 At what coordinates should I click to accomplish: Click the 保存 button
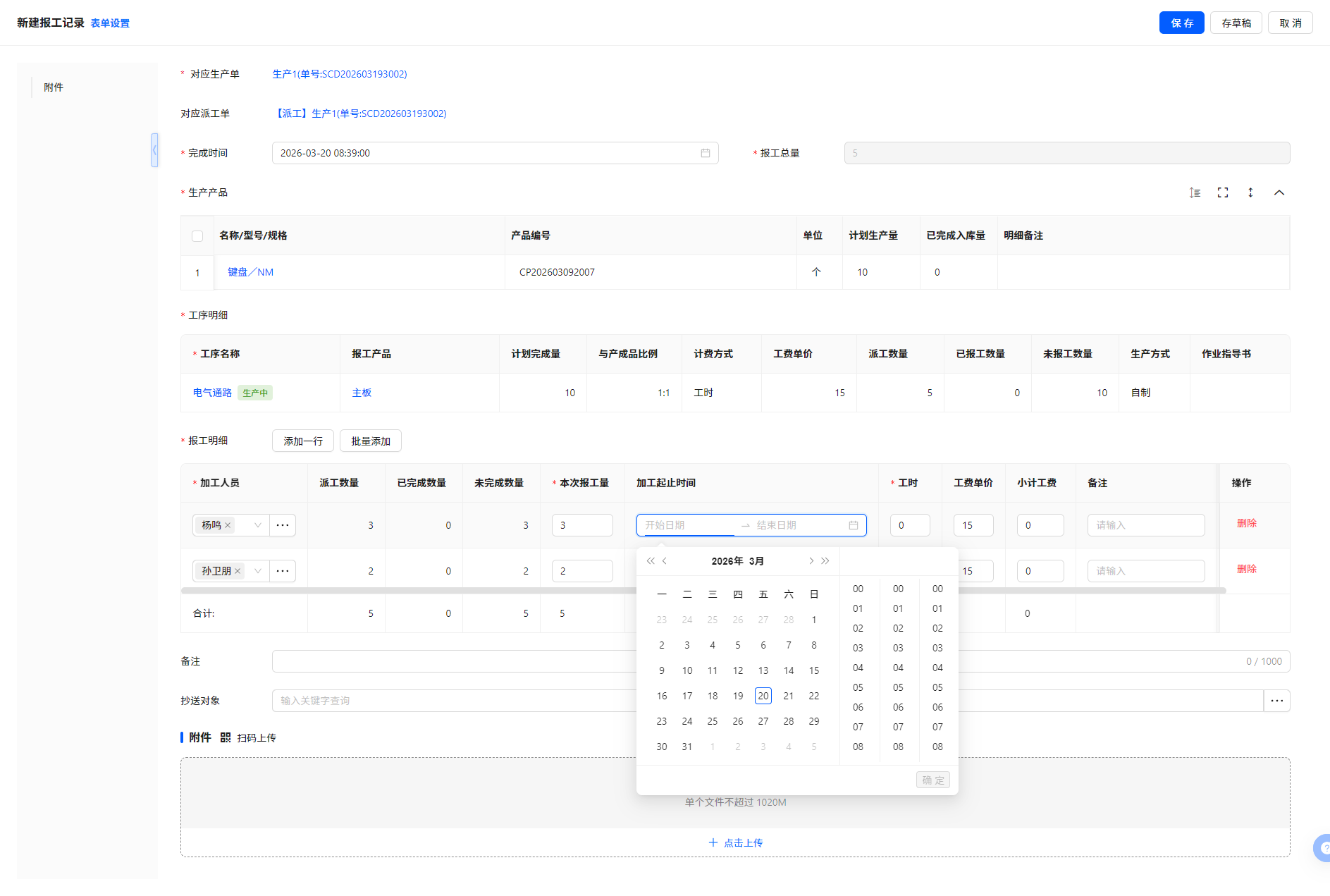(1181, 23)
